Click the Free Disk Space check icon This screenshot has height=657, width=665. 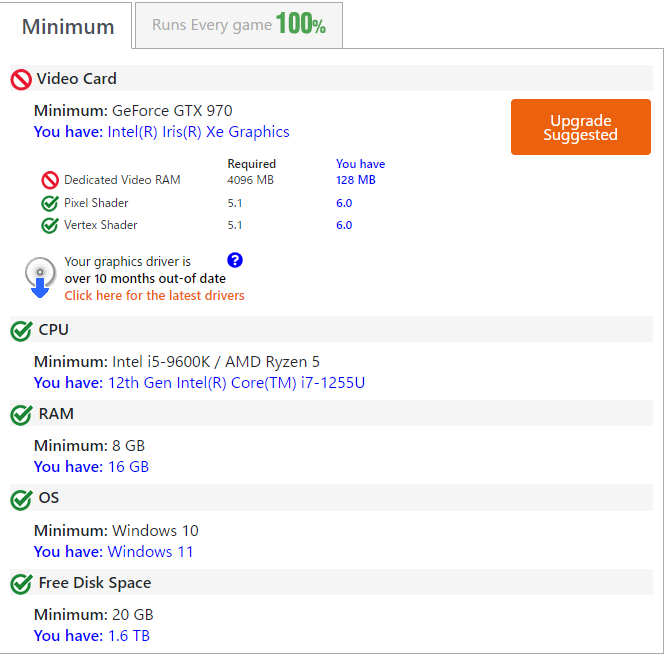pyautogui.click(x=21, y=583)
